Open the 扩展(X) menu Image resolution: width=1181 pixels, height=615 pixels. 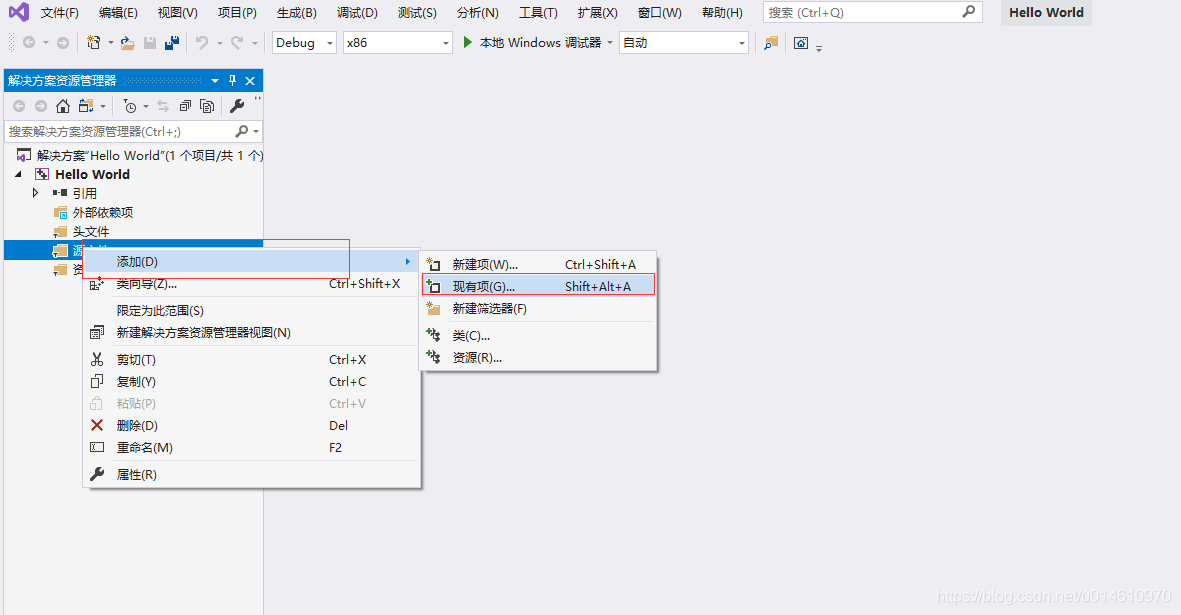click(x=597, y=13)
